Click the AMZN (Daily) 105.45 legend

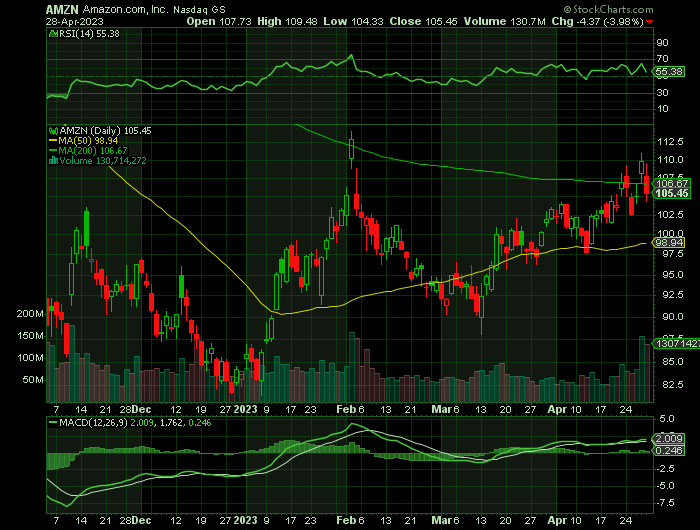[105, 131]
